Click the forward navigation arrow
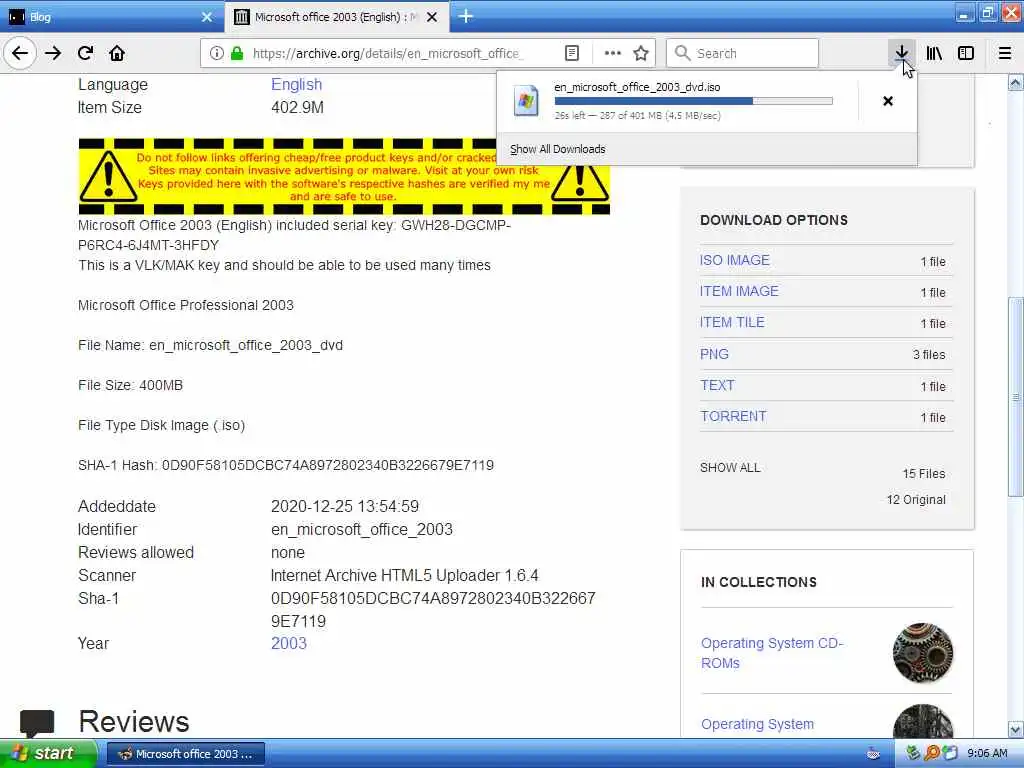The image size is (1024, 768). pyautogui.click(x=53, y=53)
